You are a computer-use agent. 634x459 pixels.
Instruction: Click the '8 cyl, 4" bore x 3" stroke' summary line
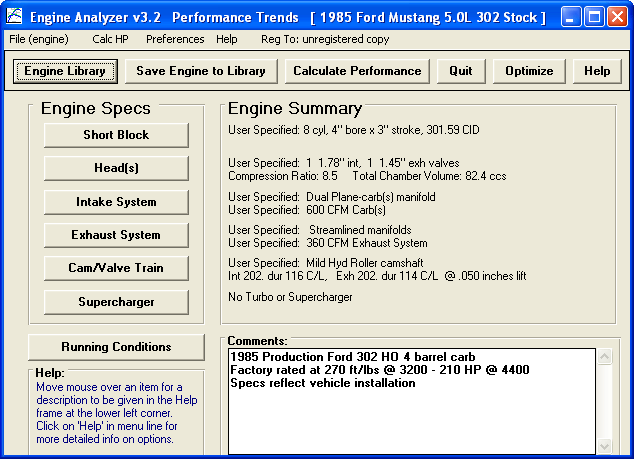tap(354, 130)
